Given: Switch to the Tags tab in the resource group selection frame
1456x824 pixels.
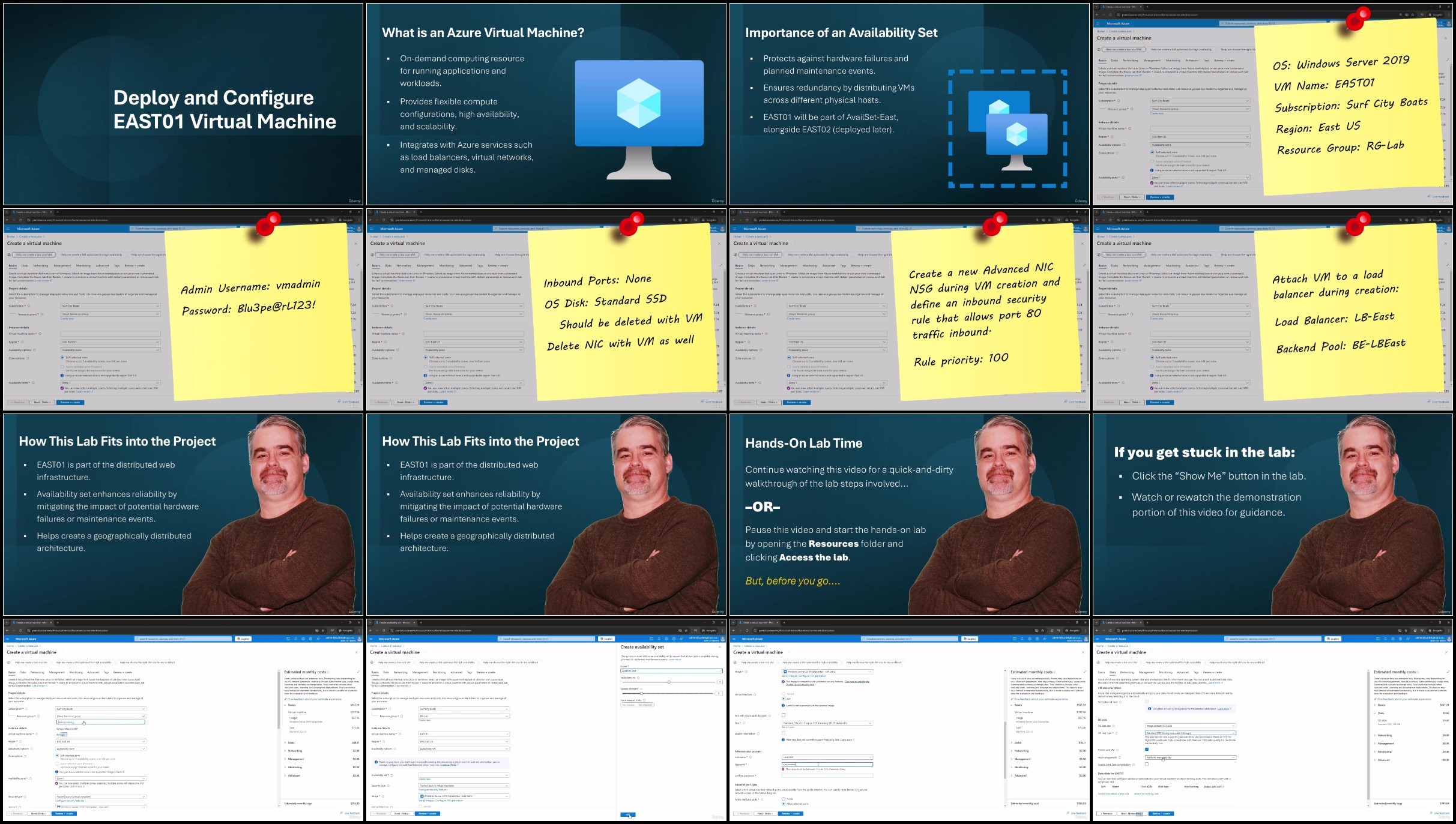Looking at the screenshot, I should [x=106, y=672].
